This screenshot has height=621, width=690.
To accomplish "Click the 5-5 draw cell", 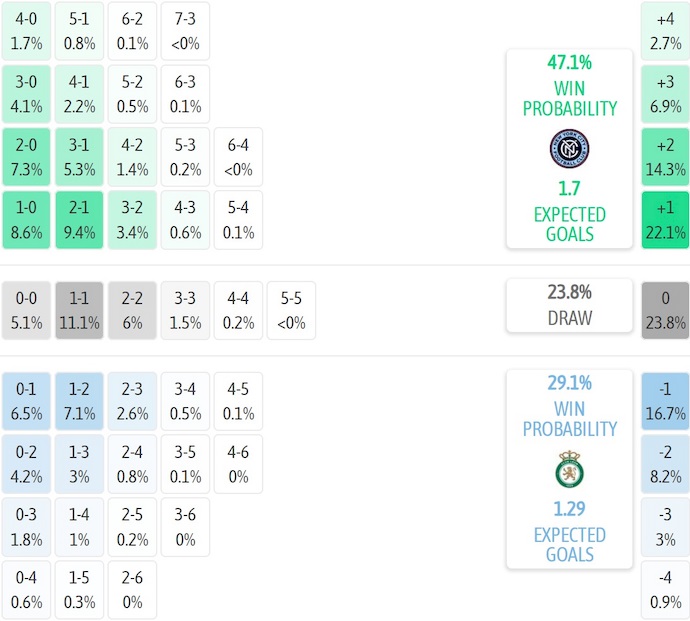I will point(291,310).
